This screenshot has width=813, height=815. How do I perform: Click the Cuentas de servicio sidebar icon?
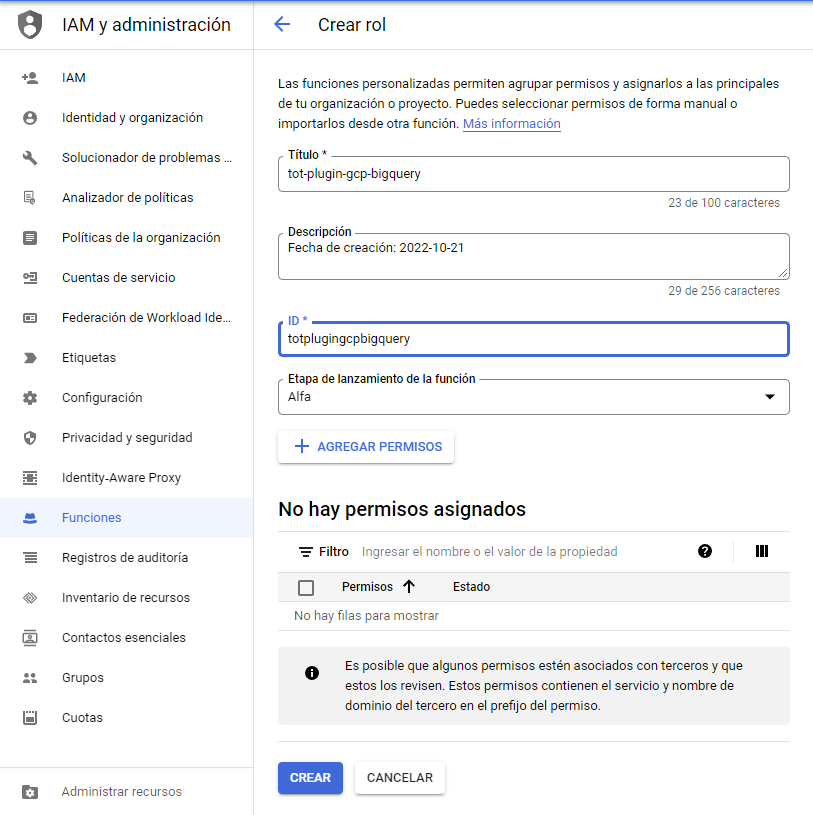30,278
